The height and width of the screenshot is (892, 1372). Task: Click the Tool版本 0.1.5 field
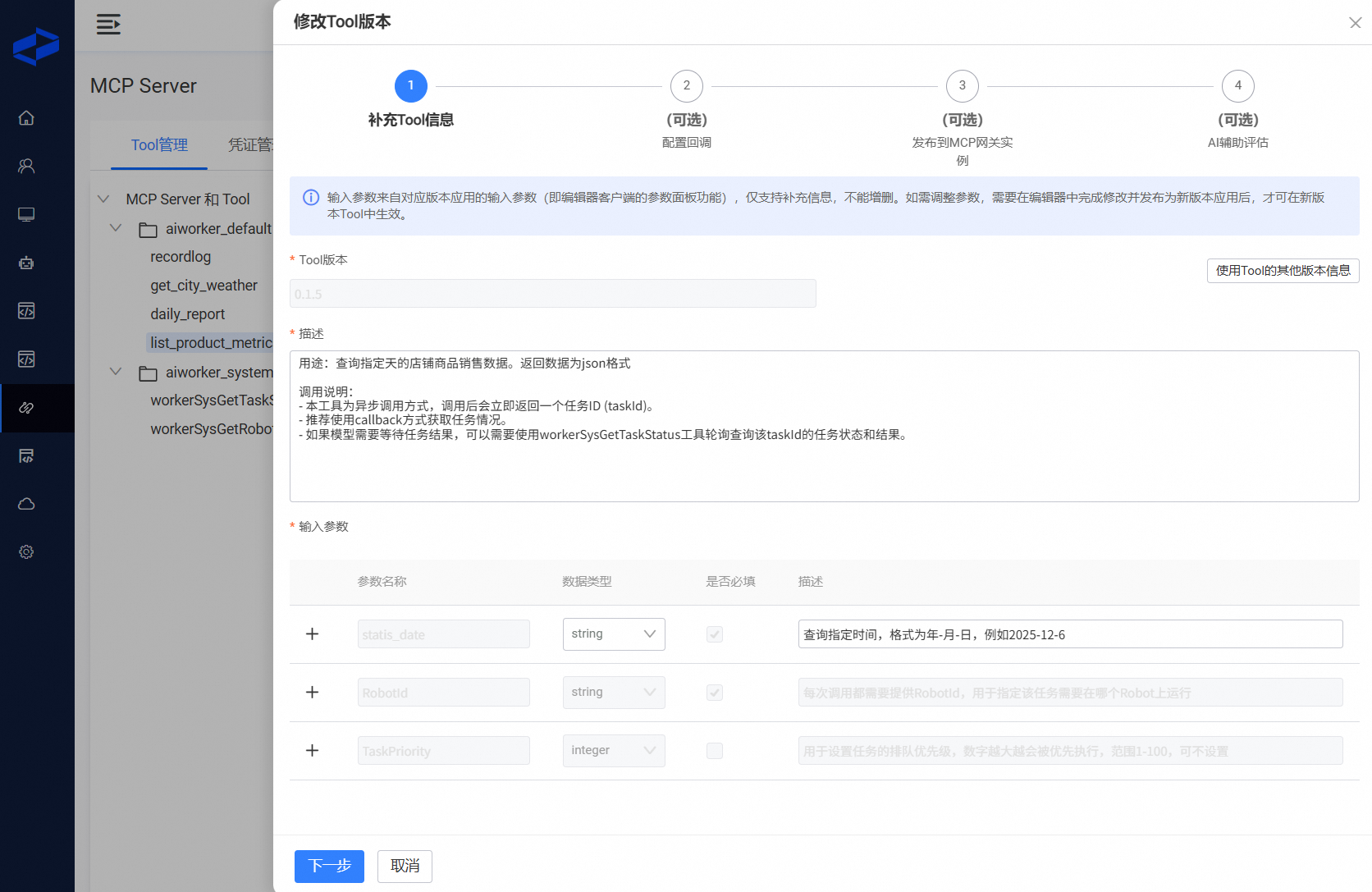553,294
